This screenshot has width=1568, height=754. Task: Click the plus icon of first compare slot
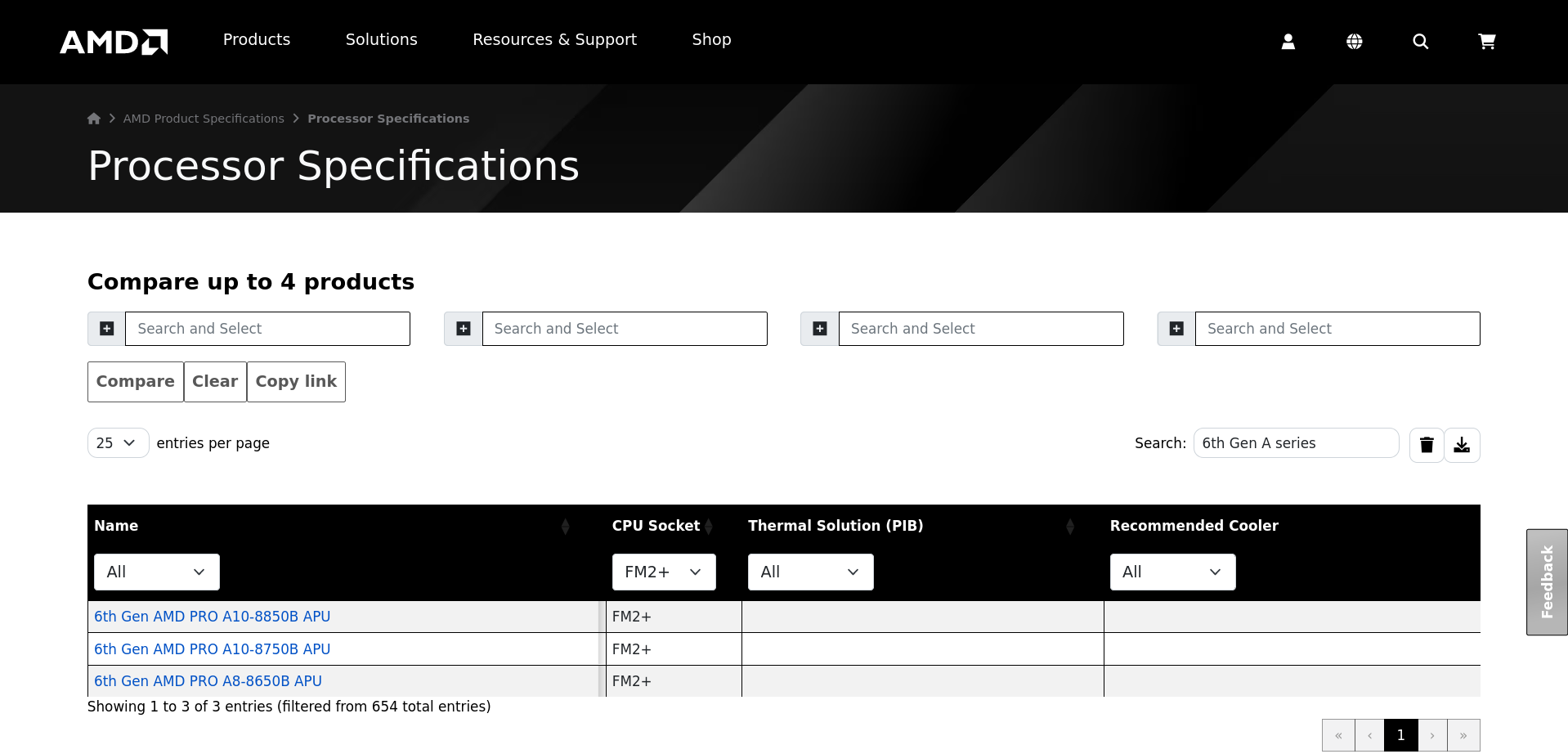[107, 329]
